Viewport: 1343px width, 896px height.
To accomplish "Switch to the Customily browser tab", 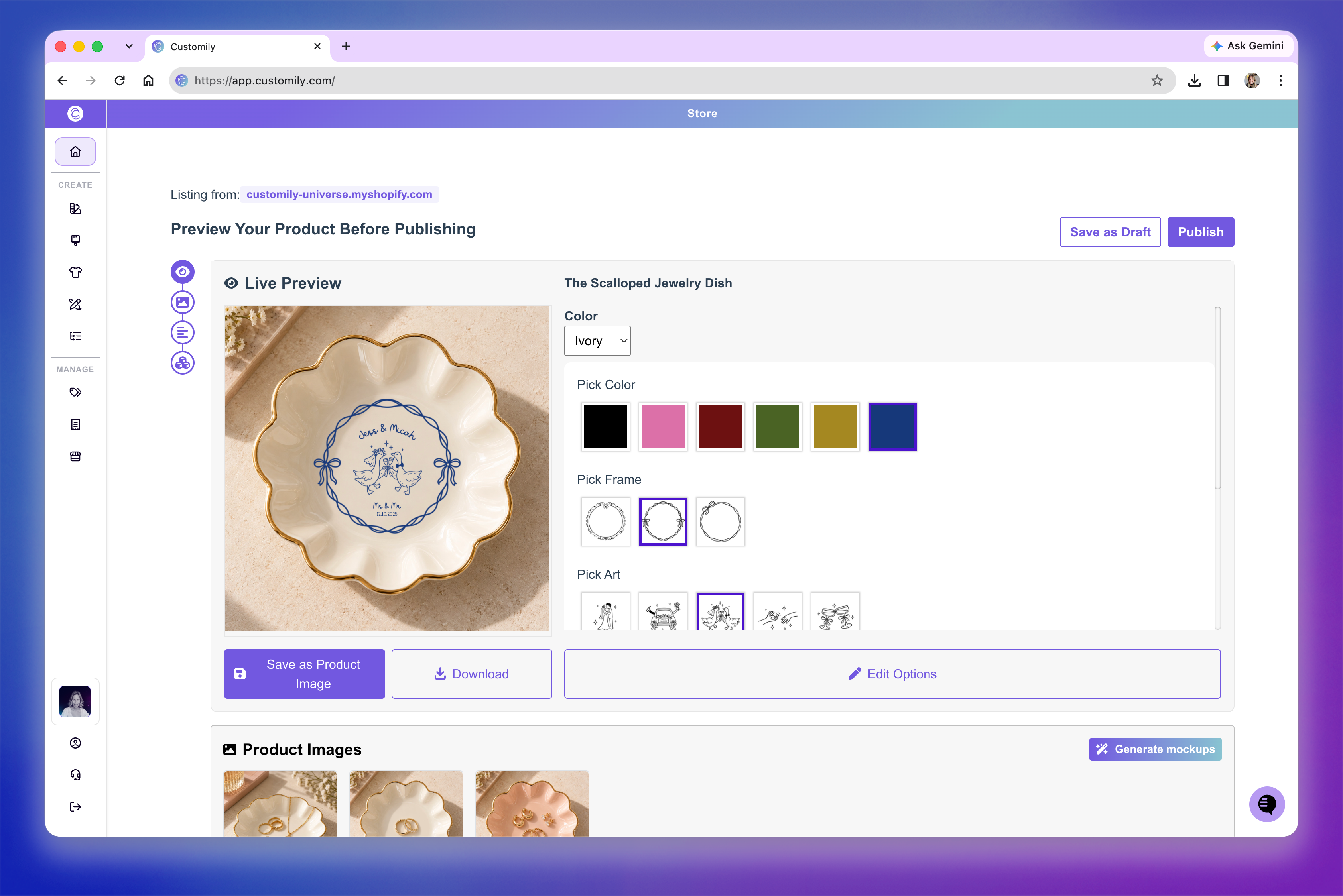I will [x=237, y=47].
